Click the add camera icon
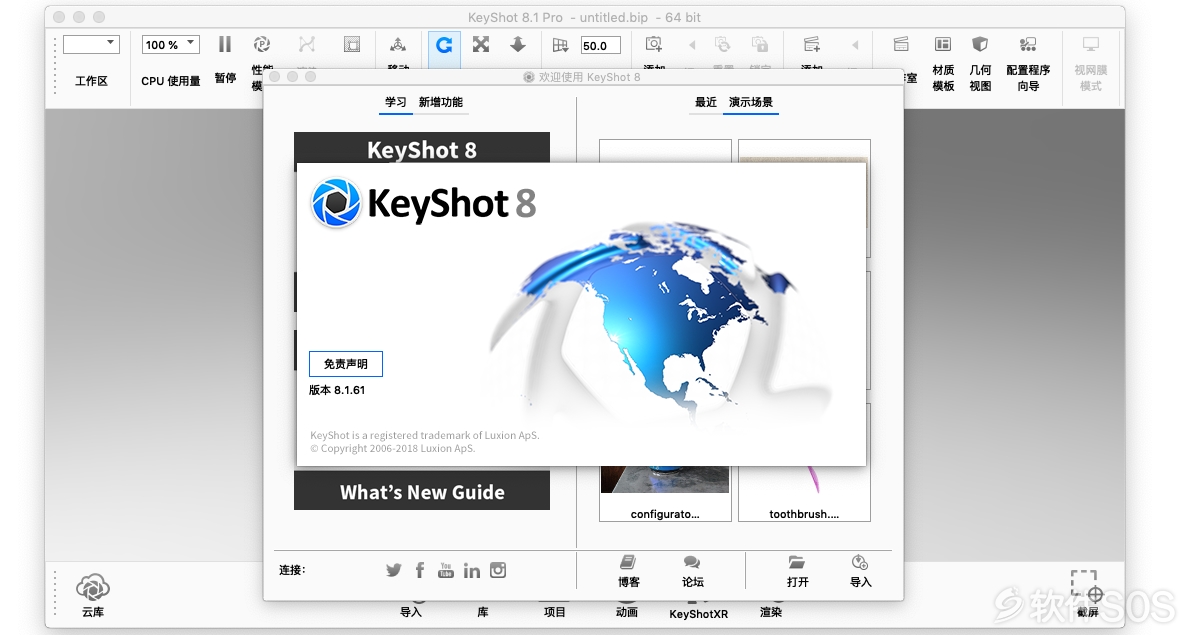 654,44
